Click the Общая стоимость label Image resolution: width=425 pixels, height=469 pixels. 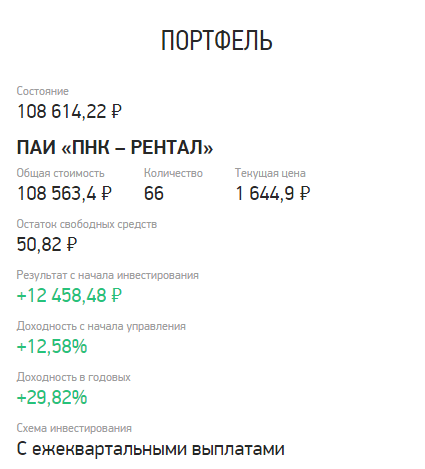point(60,173)
